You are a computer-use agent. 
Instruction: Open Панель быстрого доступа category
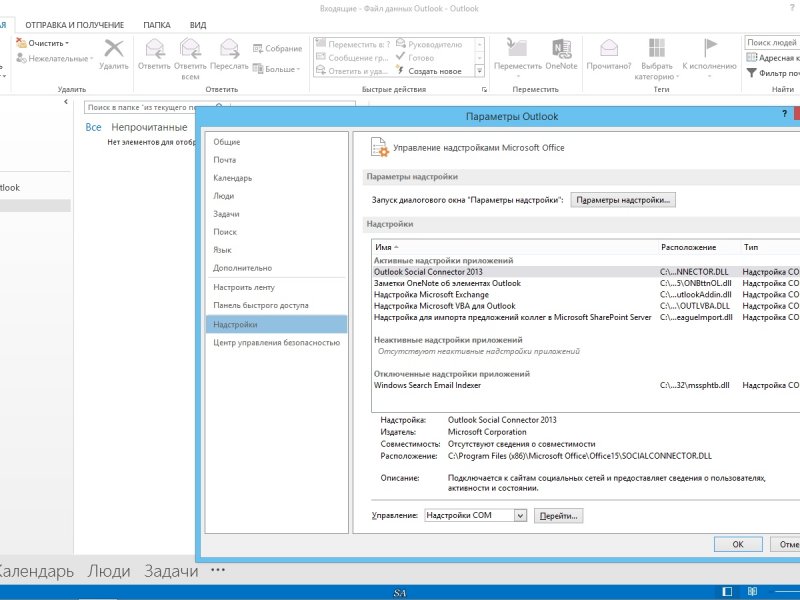(x=276, y=305)
